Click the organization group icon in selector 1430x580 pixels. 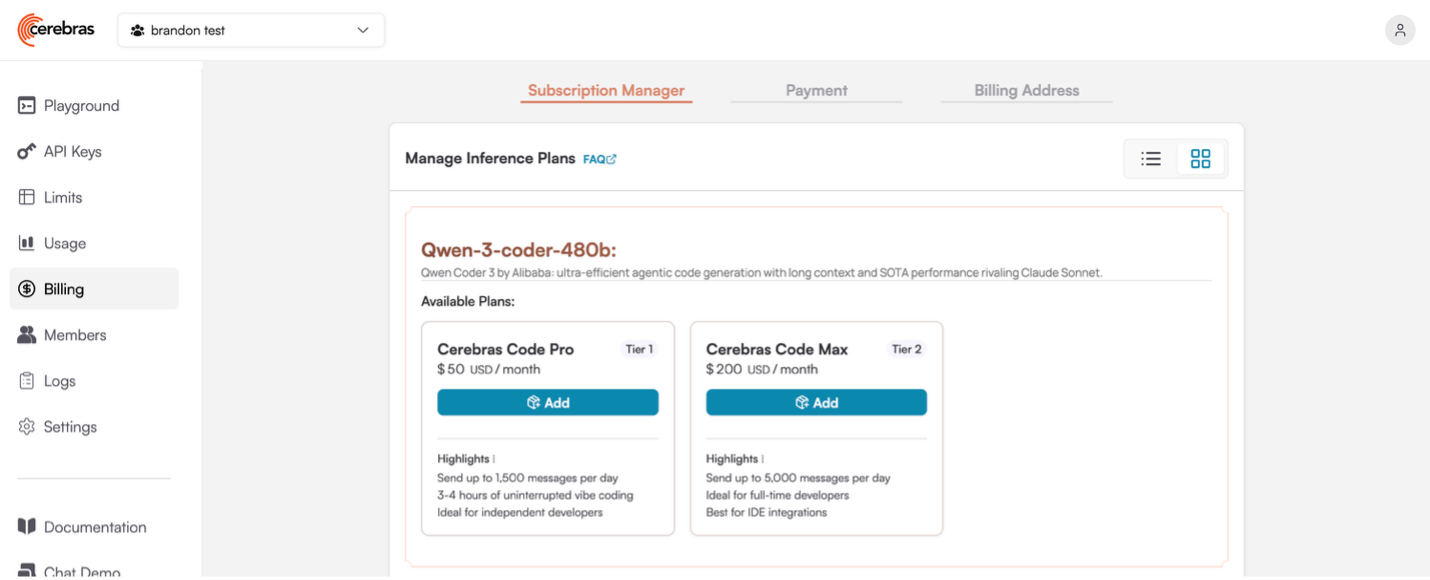tap(138, 31)
